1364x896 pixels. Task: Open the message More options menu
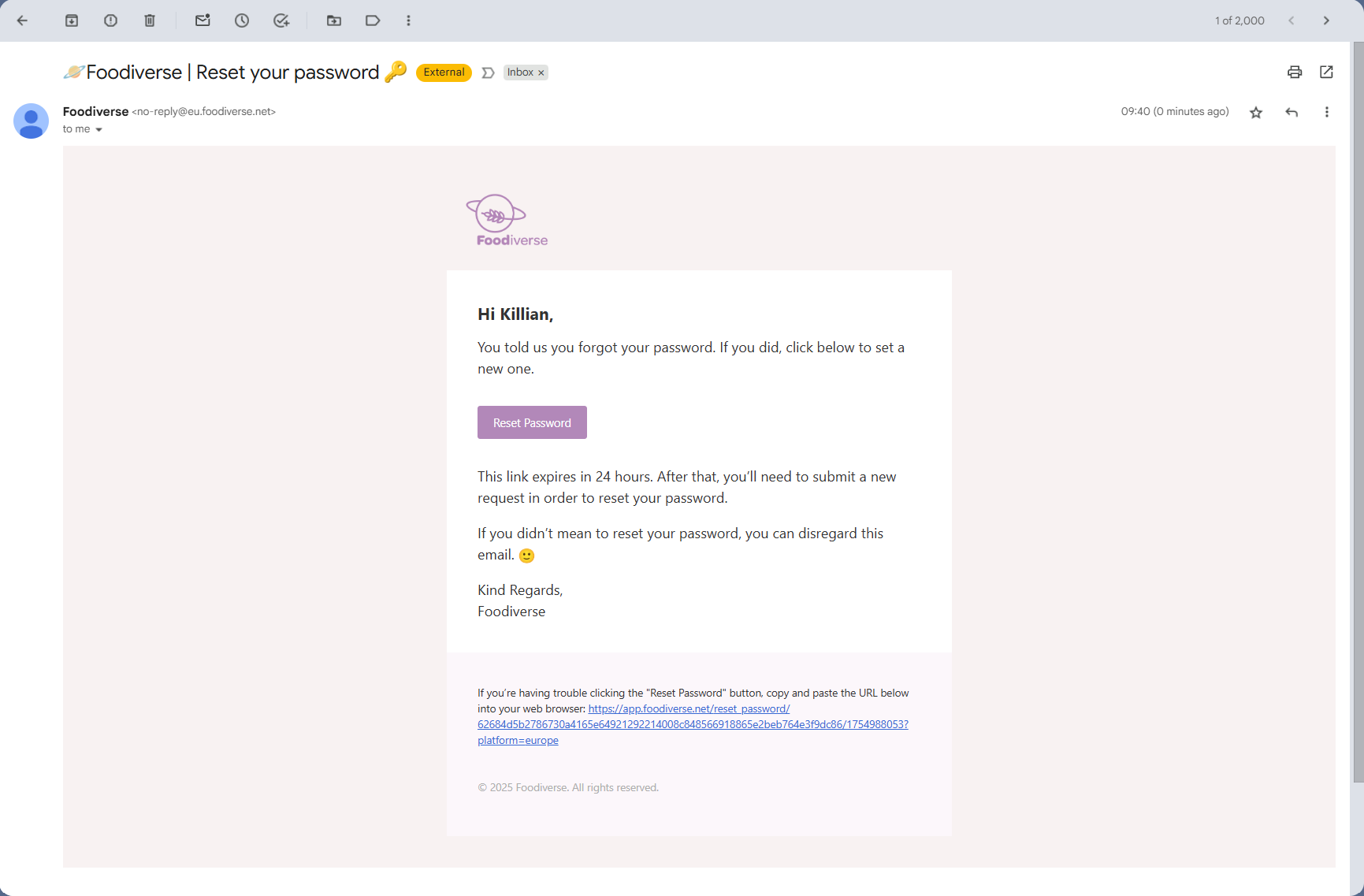pyautogui.click(x=1326, y=112)
